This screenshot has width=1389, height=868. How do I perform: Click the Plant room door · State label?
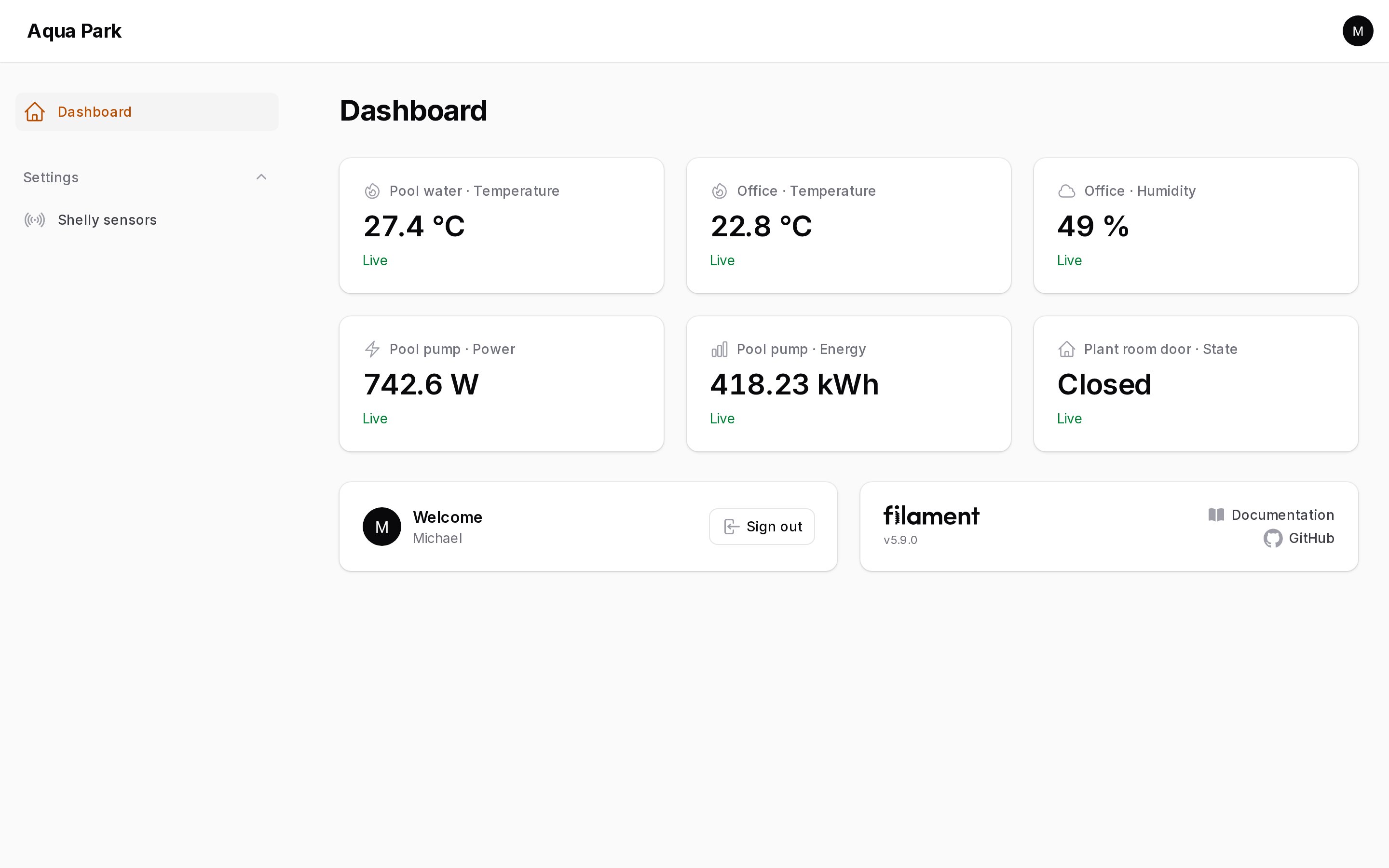click(x=1160, y=349)
